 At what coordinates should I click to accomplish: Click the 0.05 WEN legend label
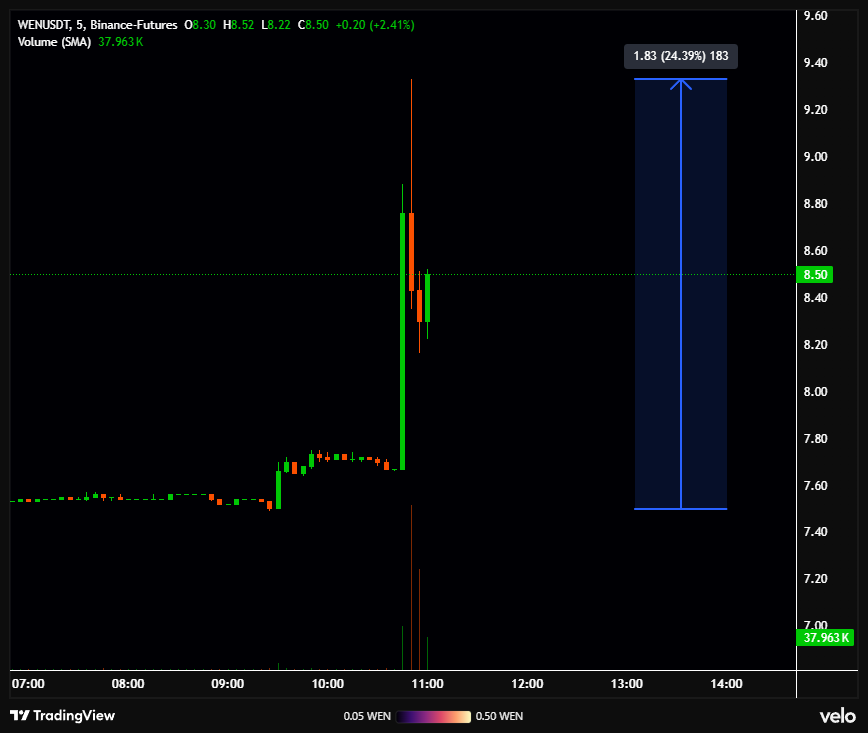(x=367, y=716)
